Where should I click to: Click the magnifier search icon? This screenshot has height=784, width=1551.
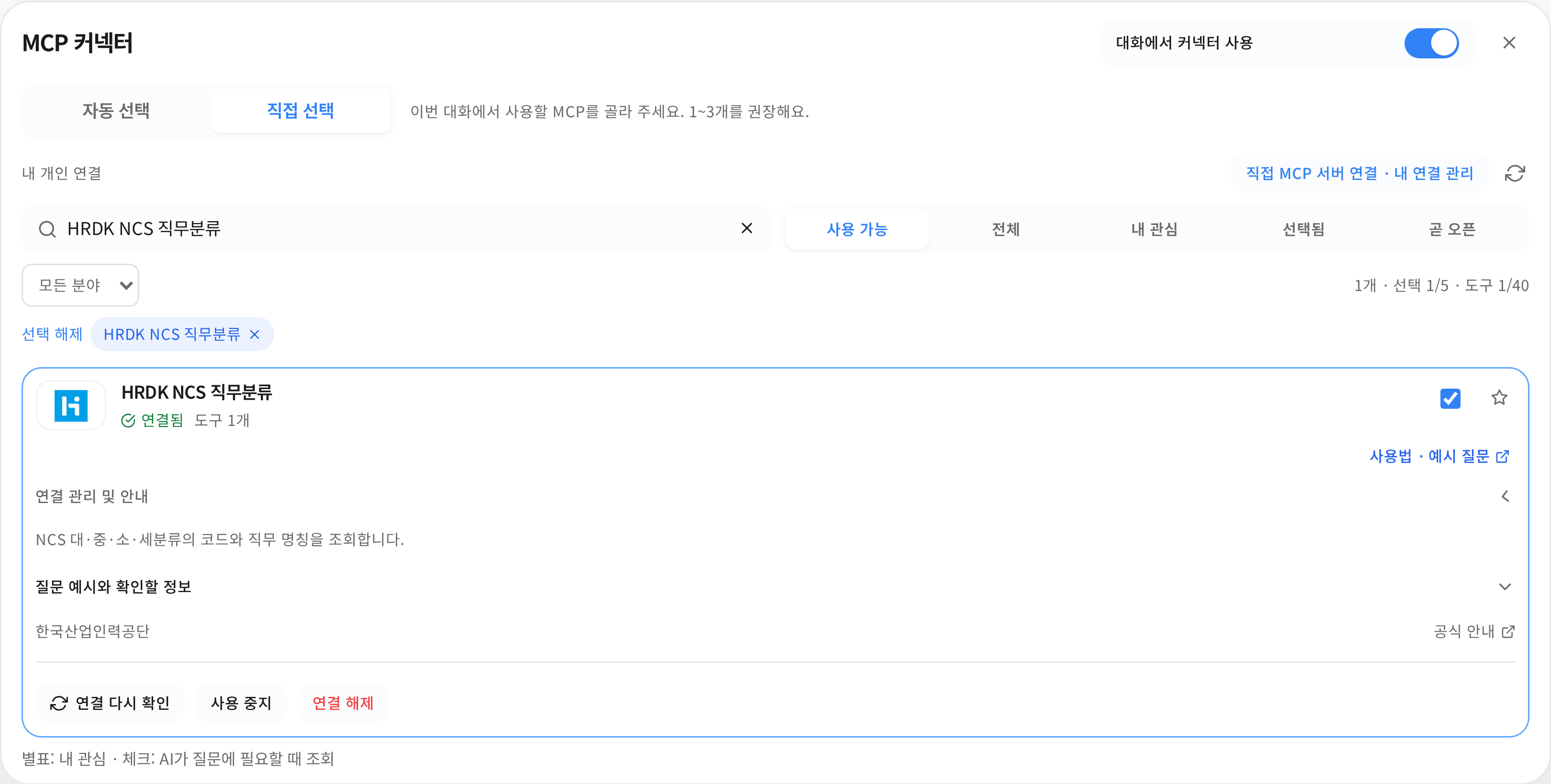[x=47, y=229]
